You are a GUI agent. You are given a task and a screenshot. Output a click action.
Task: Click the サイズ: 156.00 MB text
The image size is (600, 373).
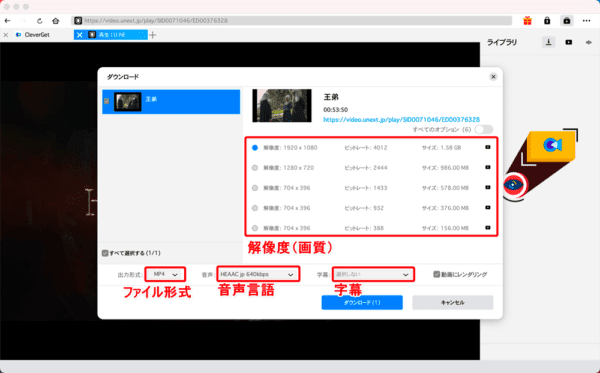point(445,228)
